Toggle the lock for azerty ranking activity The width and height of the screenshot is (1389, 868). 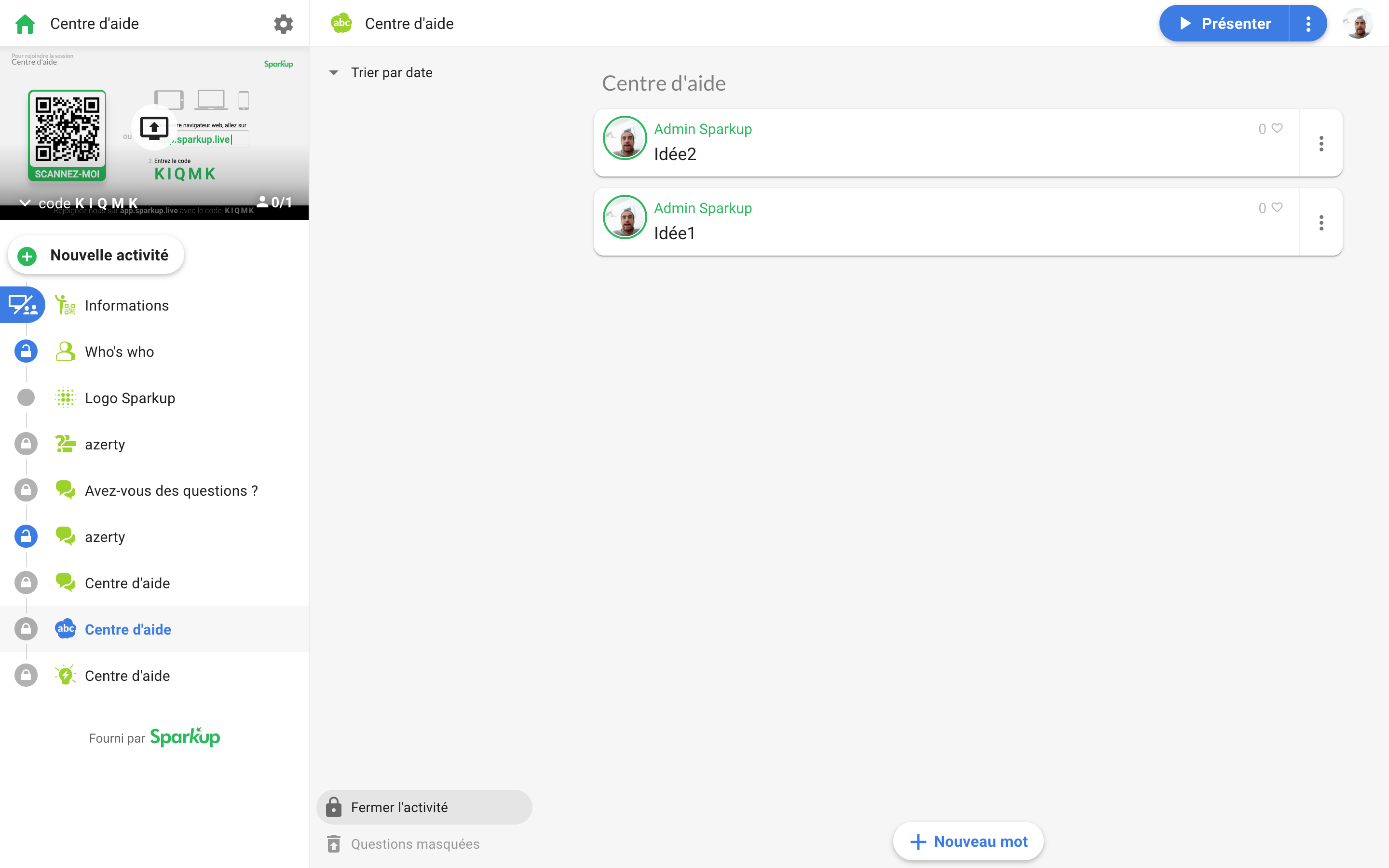coord(26,444)
